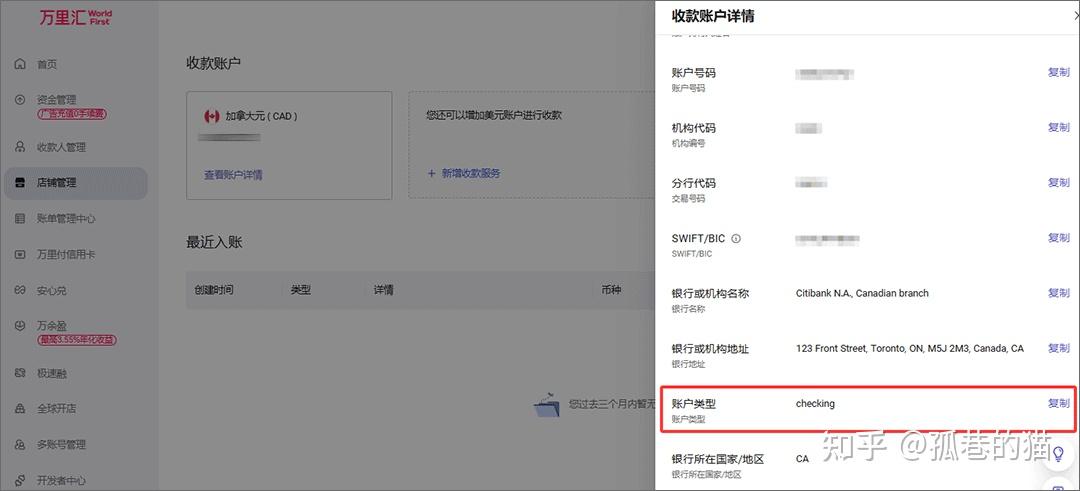Image resolution: width=1080 pixels, height=491 pixels.
Task: Open 账单管理中心 menu item
Action: 66,218
